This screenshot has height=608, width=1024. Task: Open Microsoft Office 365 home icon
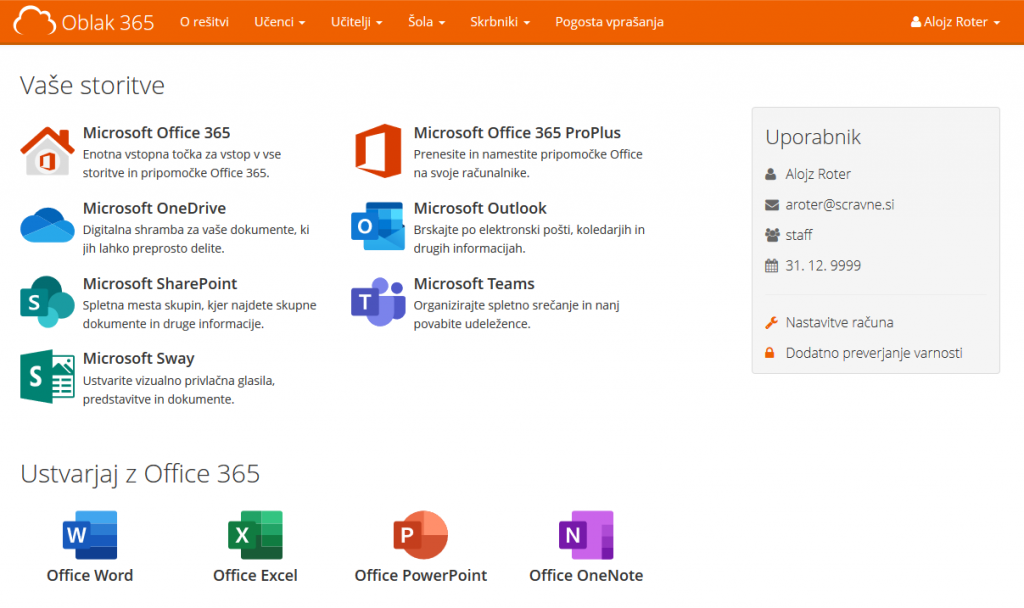click(47, 151)
